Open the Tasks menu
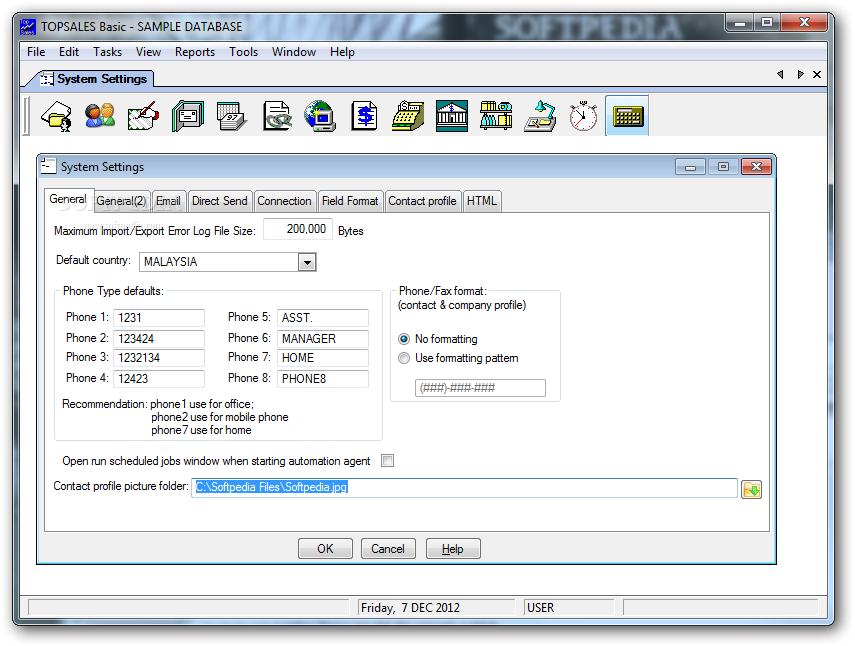855x646 pixels. [x=107, y=52]
